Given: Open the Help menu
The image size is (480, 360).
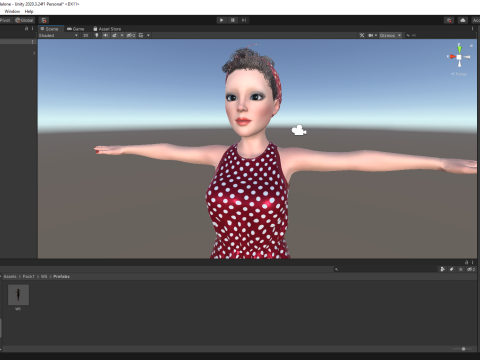Looking at the screenshot, I should pos(29,11).
